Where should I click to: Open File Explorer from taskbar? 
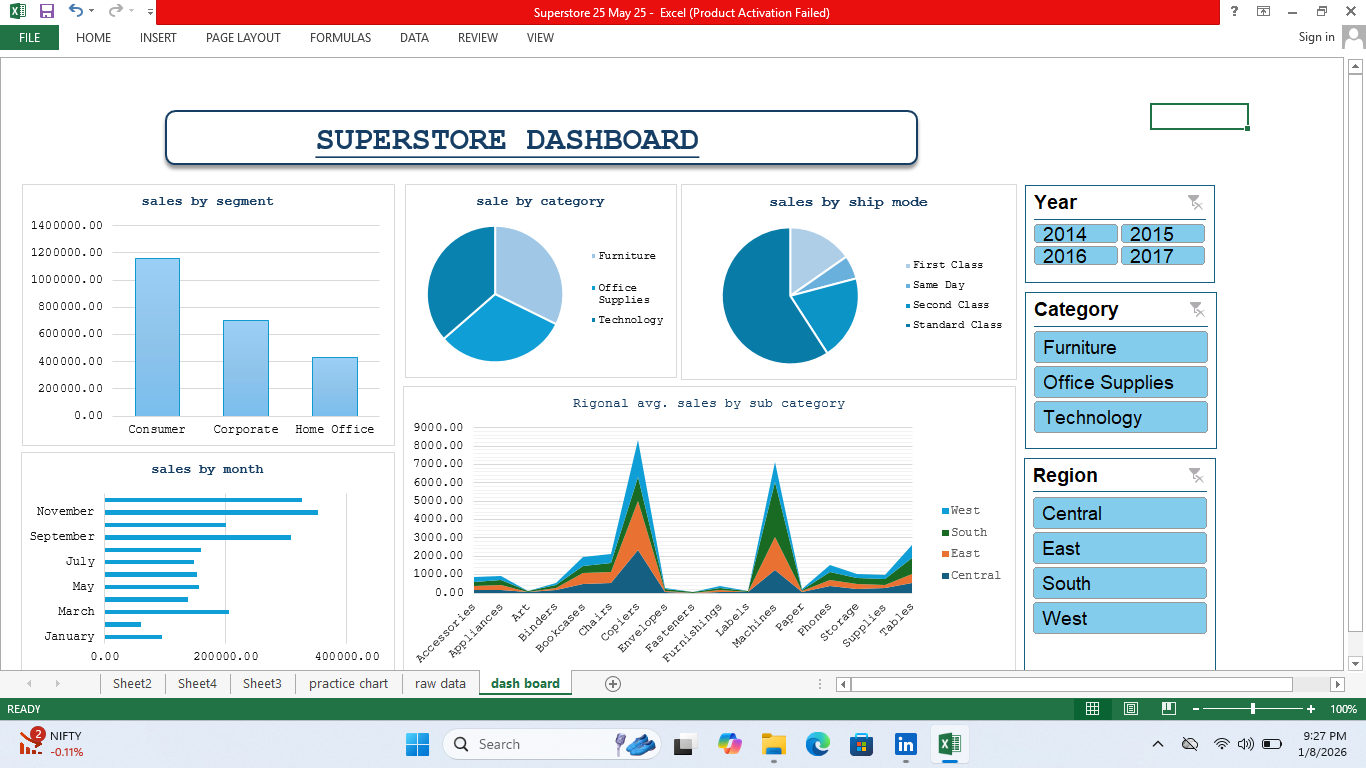773,744
